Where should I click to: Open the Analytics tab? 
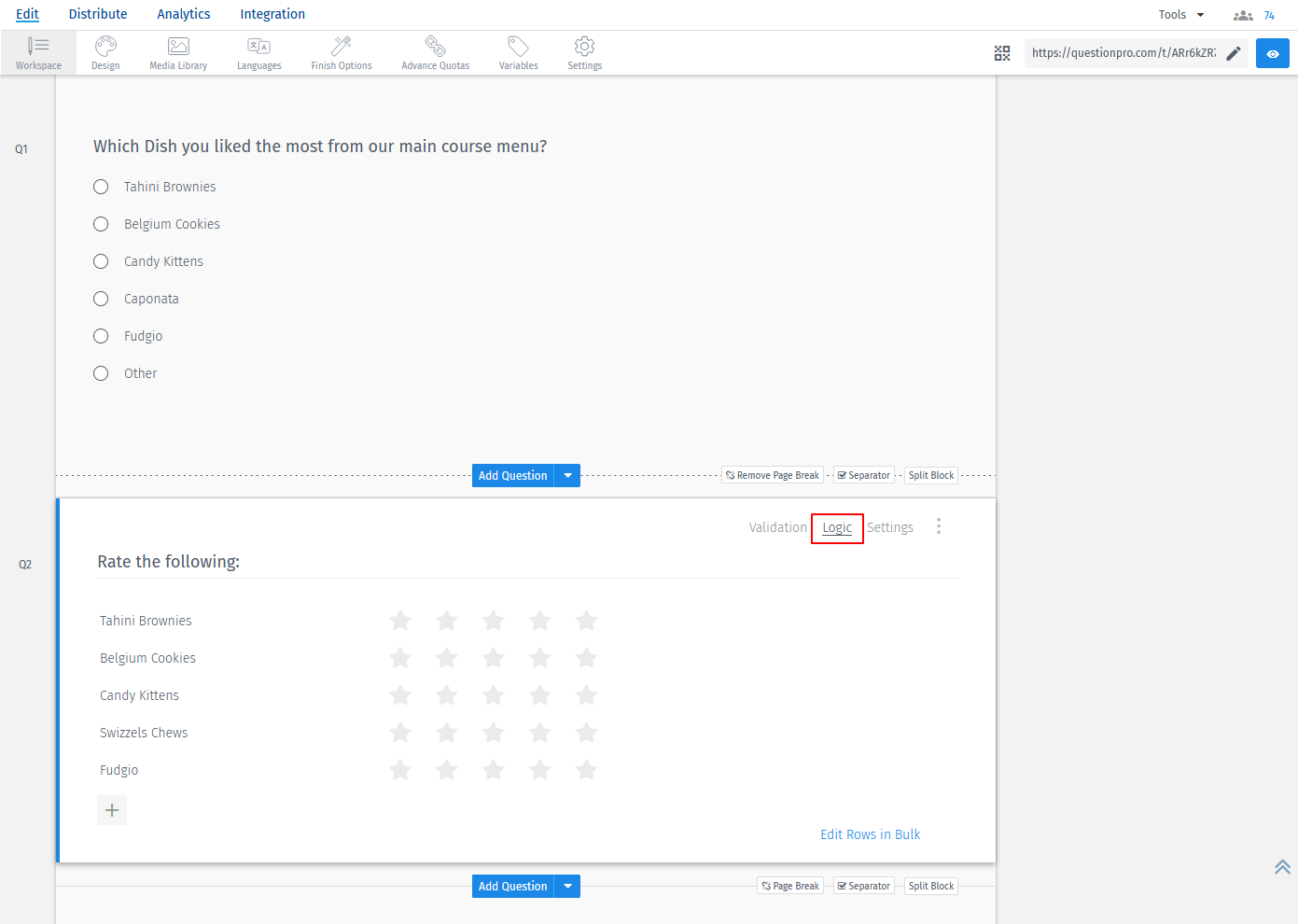(183, 14)
